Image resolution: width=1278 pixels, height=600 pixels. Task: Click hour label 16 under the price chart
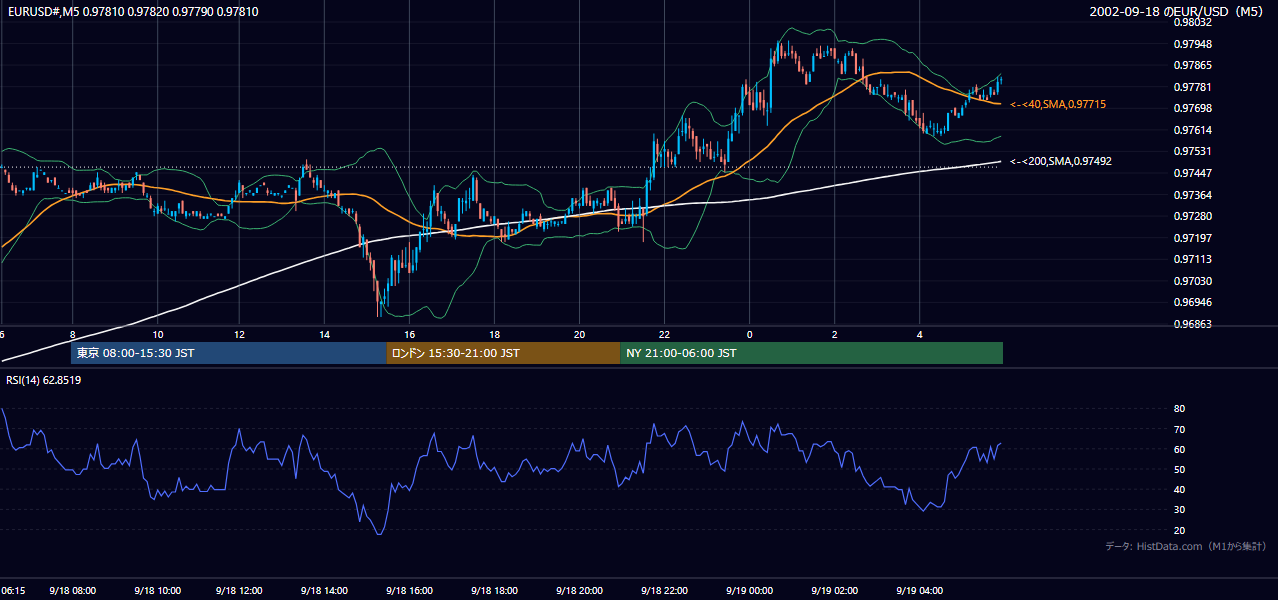(x=409, y=334)
